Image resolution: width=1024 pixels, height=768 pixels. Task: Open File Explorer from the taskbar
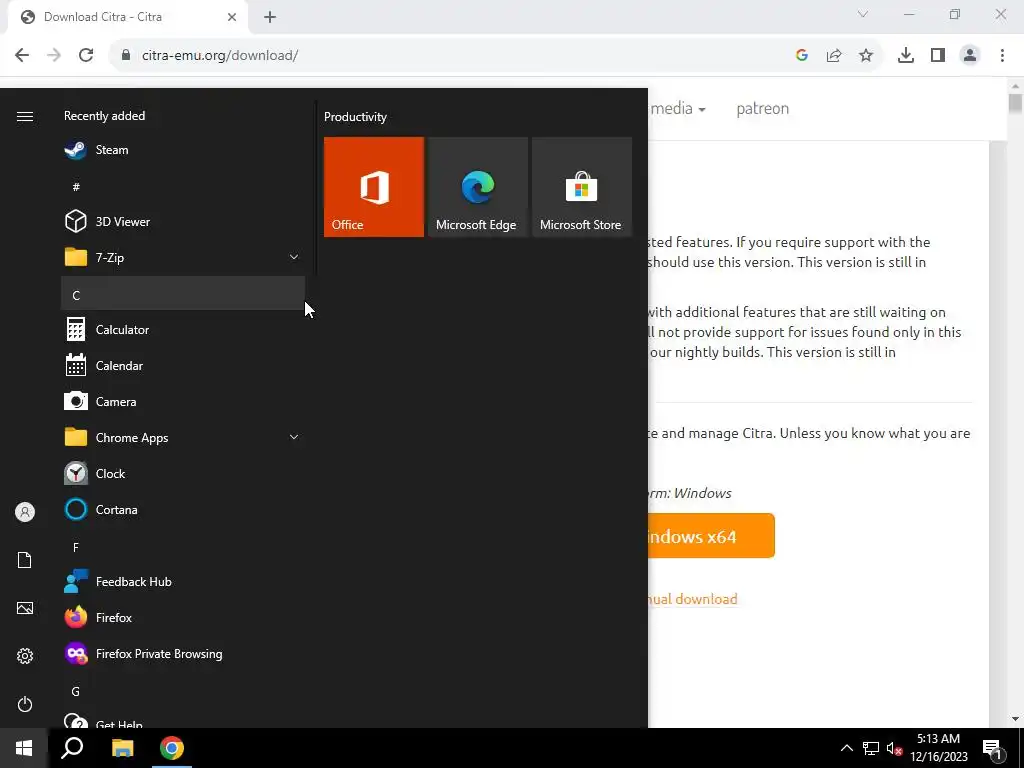click(122, 748)
